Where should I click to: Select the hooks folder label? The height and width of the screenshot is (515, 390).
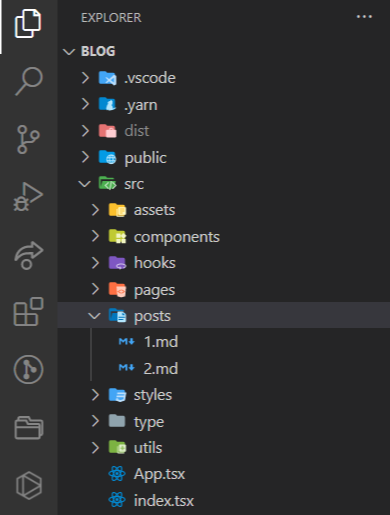click(155, 263)
